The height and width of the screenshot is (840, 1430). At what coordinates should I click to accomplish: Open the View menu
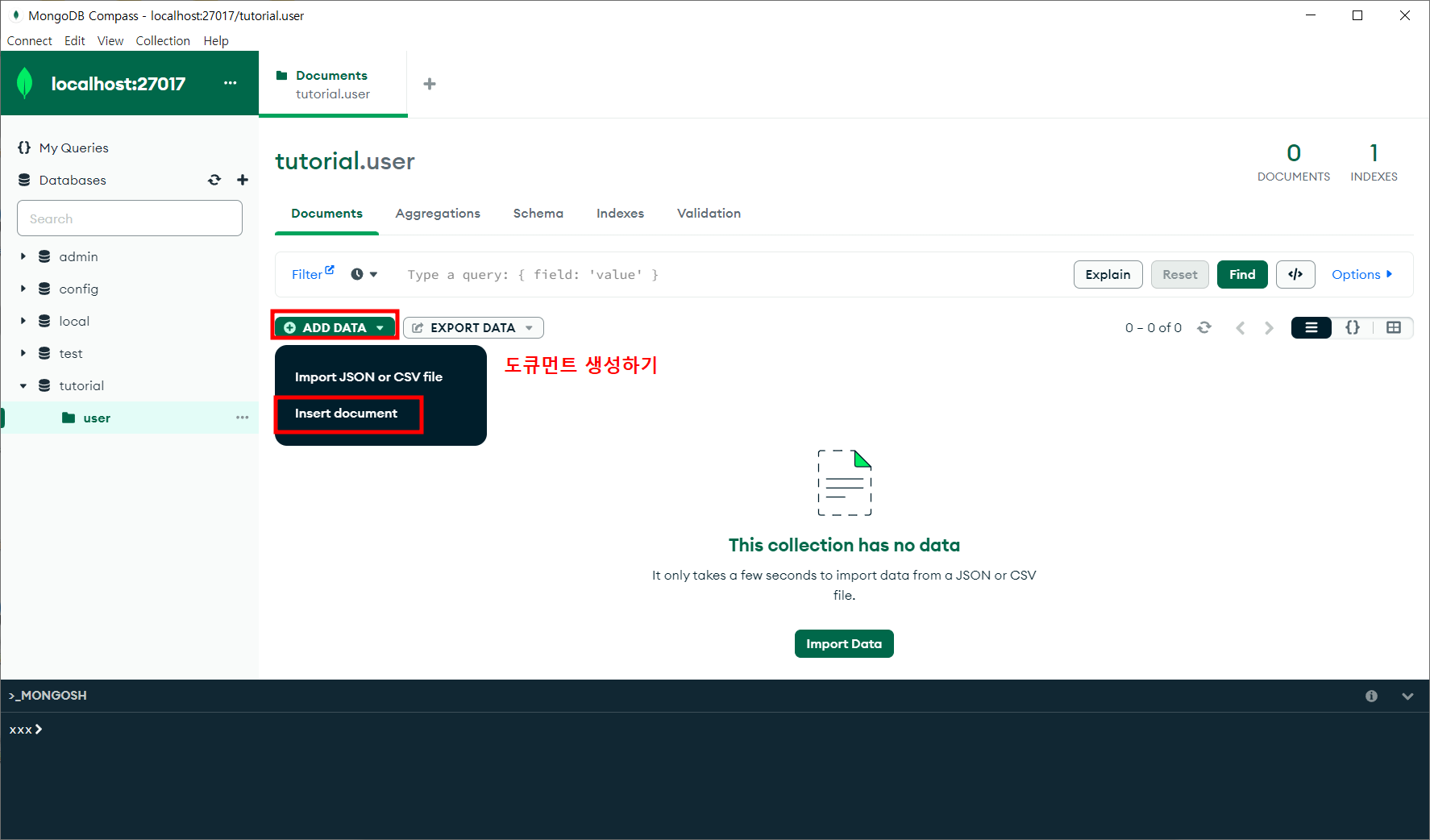[110, 40]
